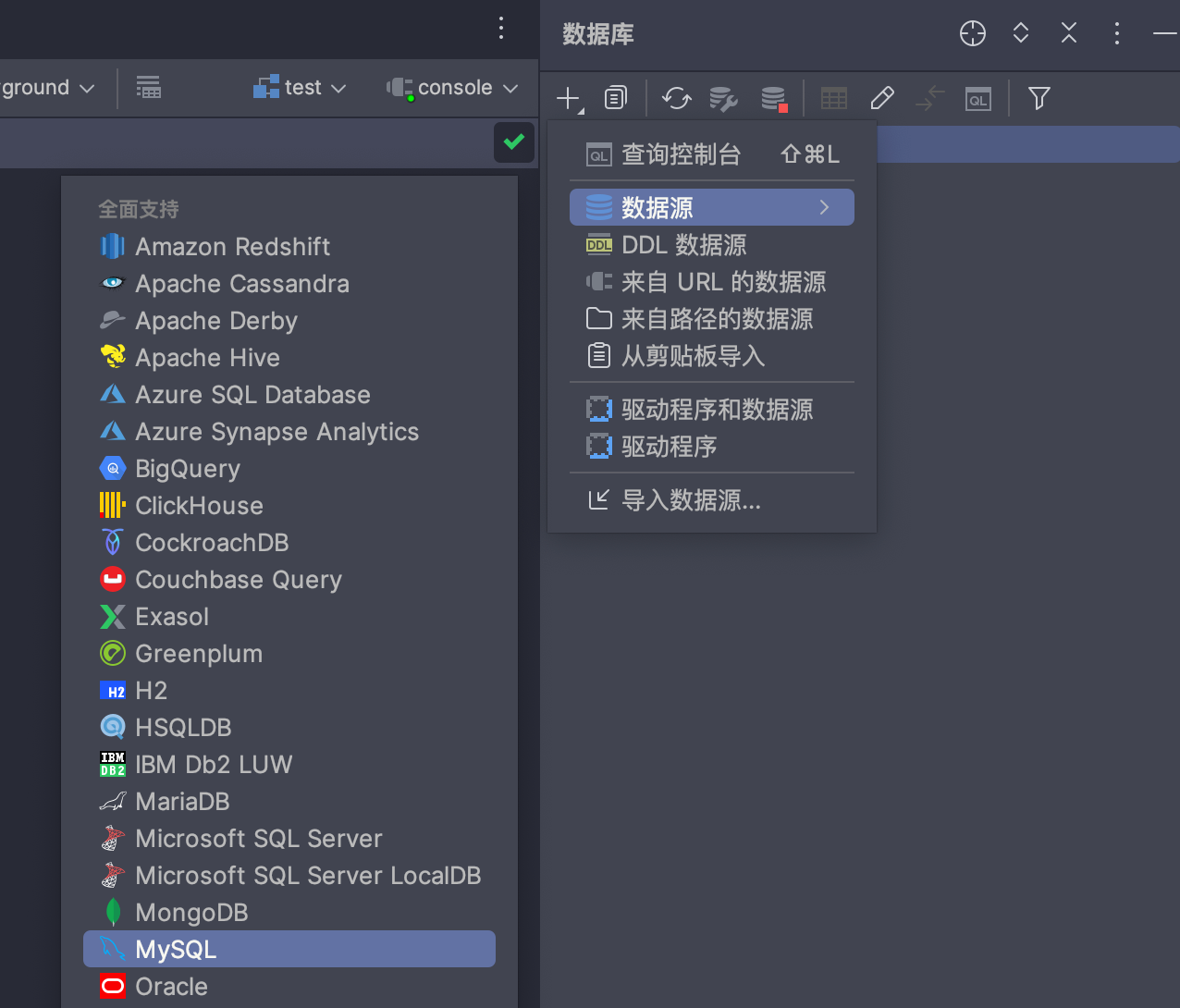Click the MongoDB leaf icon

[113, 912]
